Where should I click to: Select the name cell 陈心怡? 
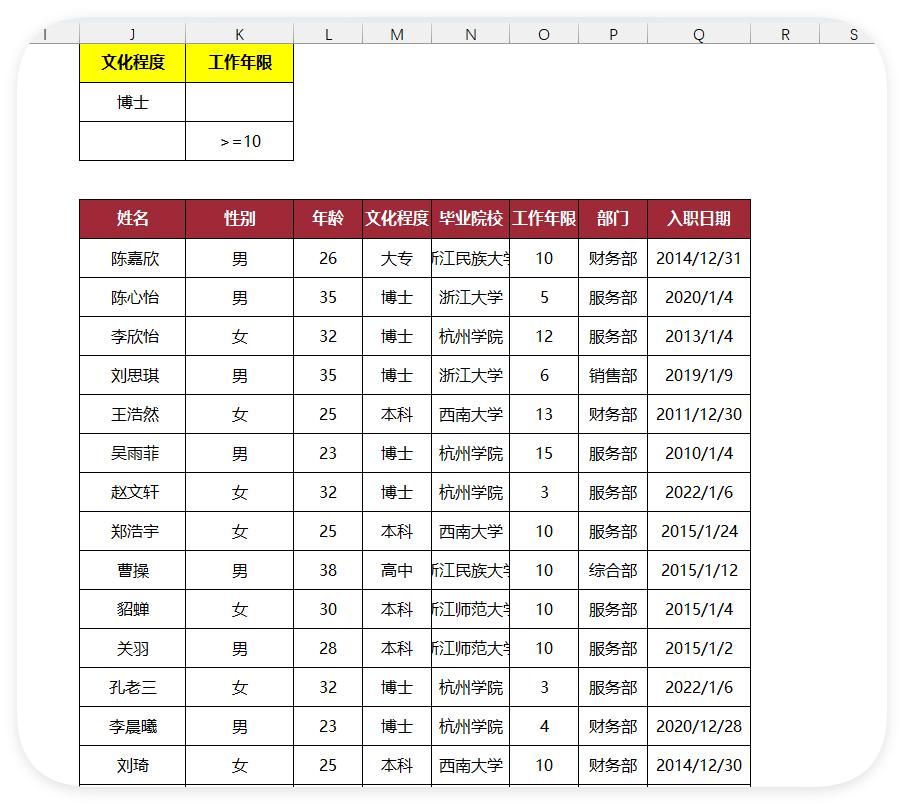click(x=132, y=297)
